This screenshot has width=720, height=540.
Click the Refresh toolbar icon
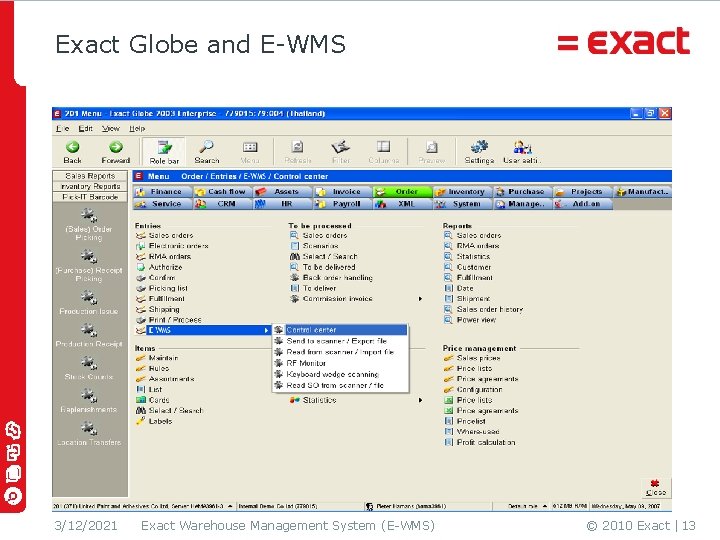(x=298, y=147)
